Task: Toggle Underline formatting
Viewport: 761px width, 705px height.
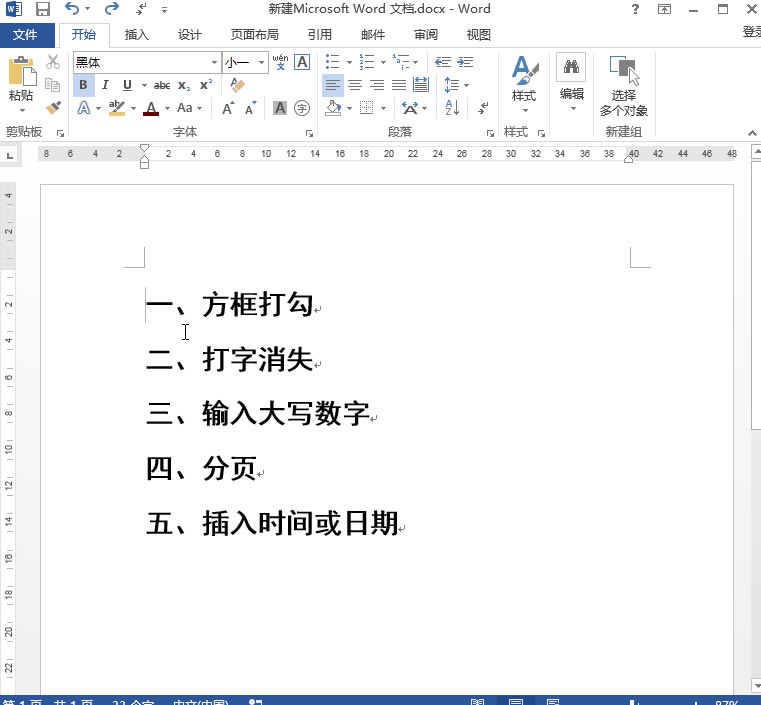Action: [x=127, y=85]
